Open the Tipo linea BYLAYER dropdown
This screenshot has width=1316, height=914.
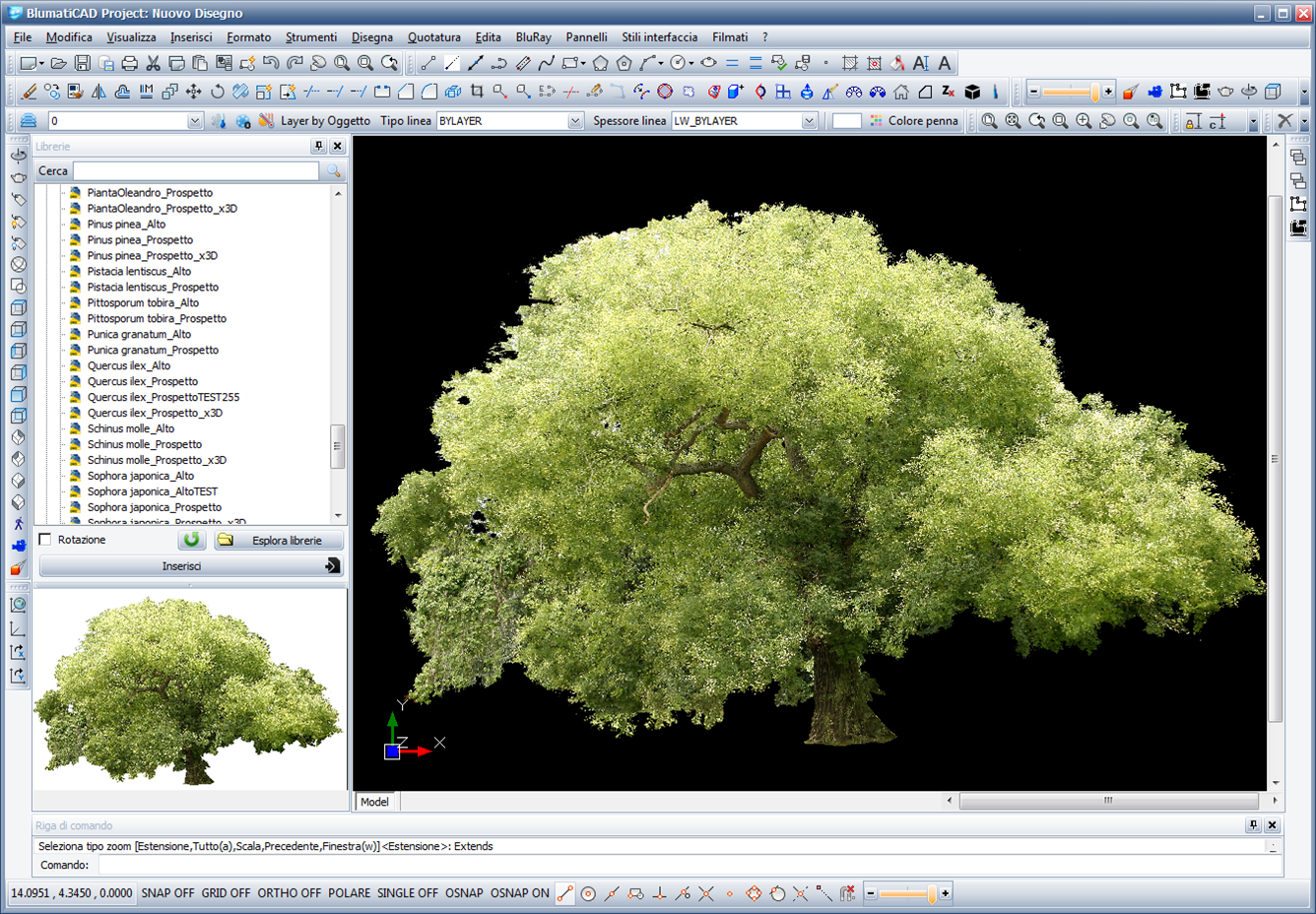pos(575,121)
